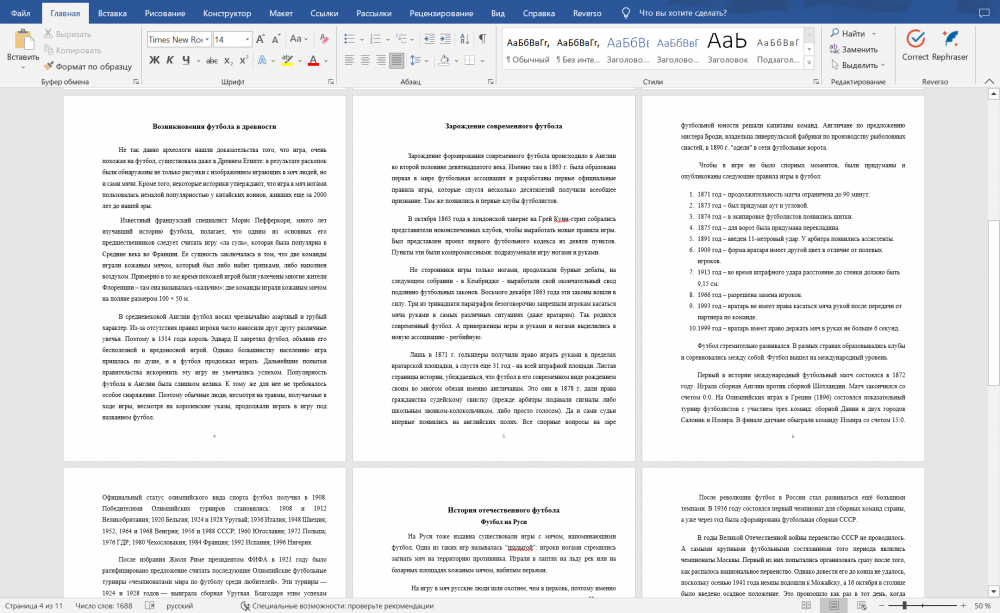Toggle bold with the Ж button

[x=154, y=61]
